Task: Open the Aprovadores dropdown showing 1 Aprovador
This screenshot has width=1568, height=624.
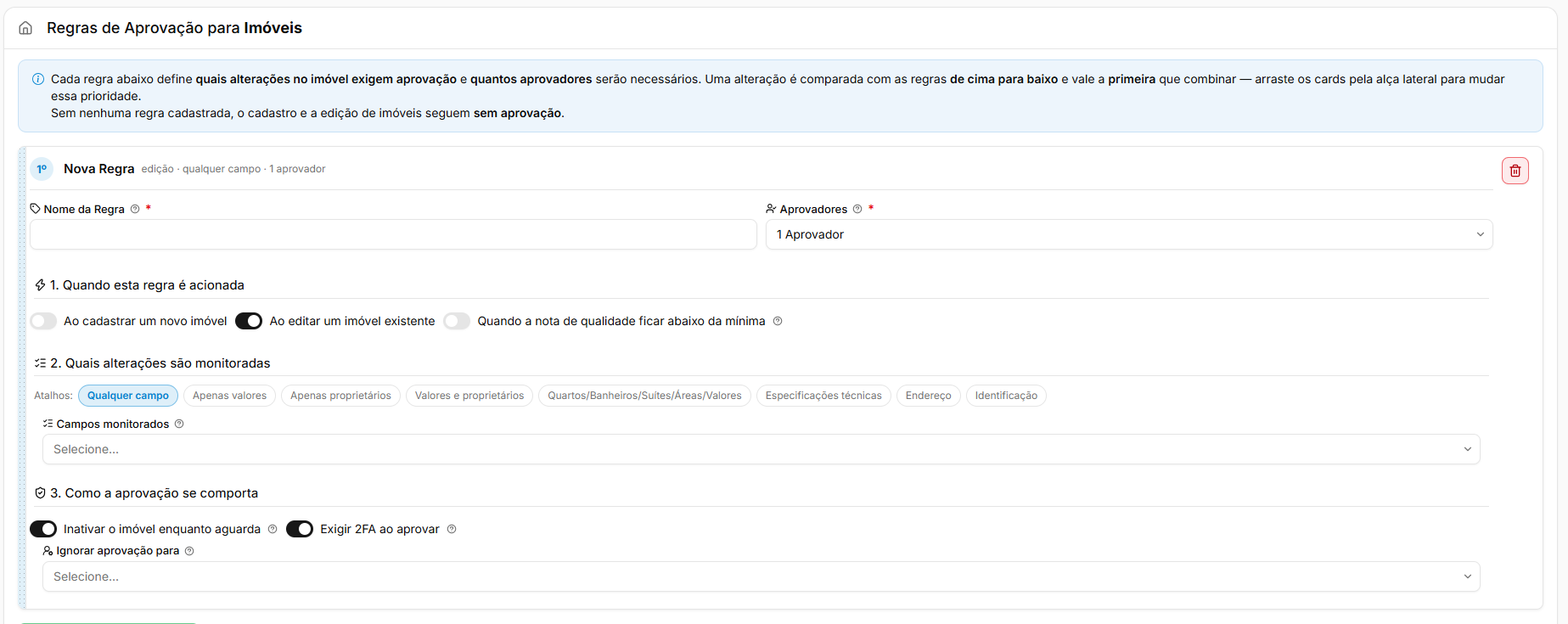Action: click(x=1129, y=234)
